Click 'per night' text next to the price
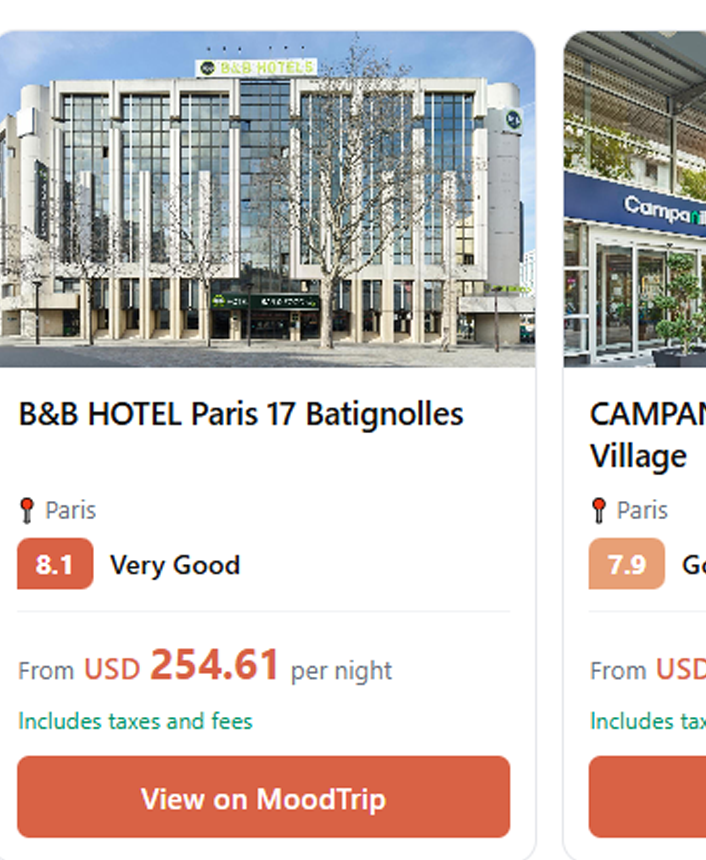 [341, 671]
